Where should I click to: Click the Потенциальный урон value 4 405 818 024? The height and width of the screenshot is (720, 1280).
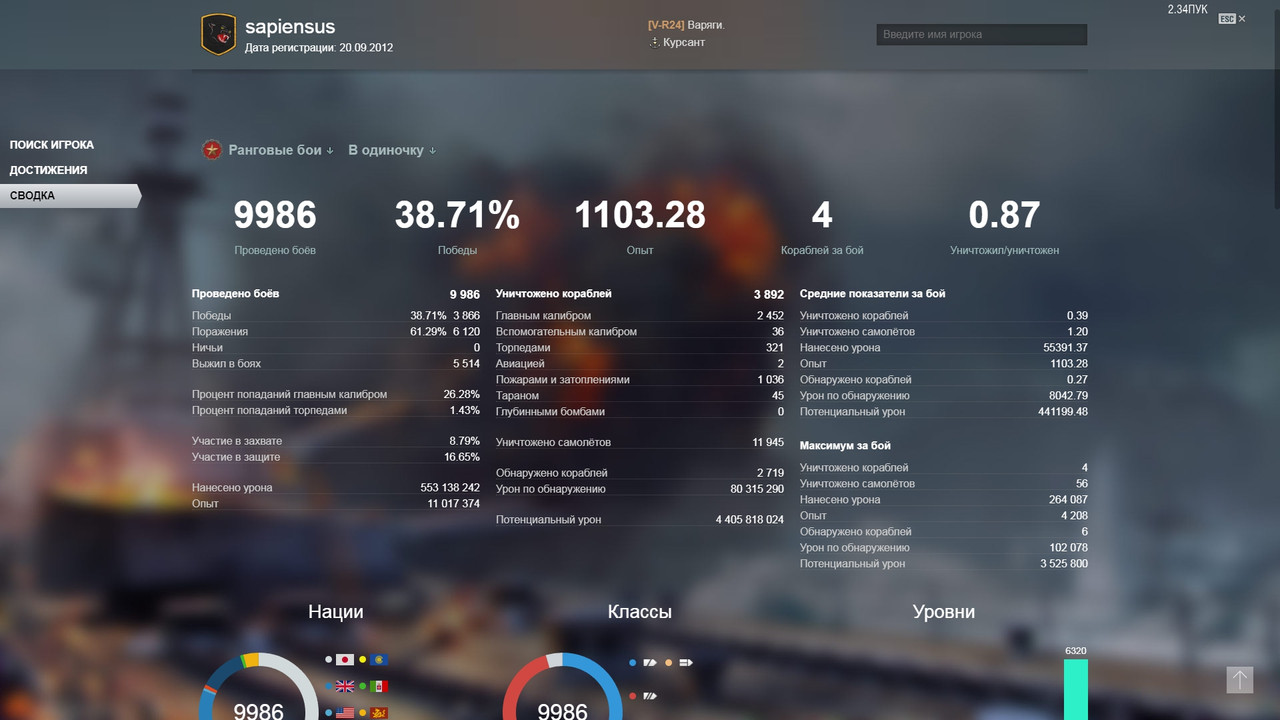[x=750, y=520]
